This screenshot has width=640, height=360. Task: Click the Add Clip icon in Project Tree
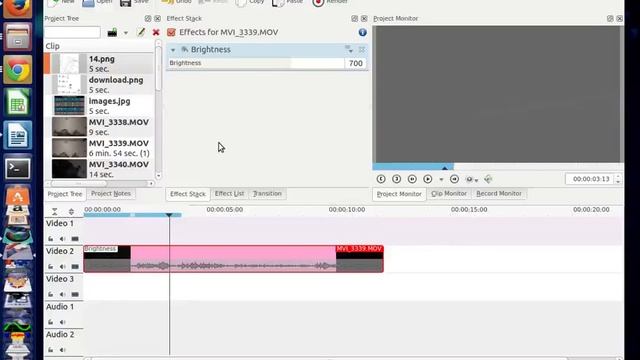(x=112, y=32)
